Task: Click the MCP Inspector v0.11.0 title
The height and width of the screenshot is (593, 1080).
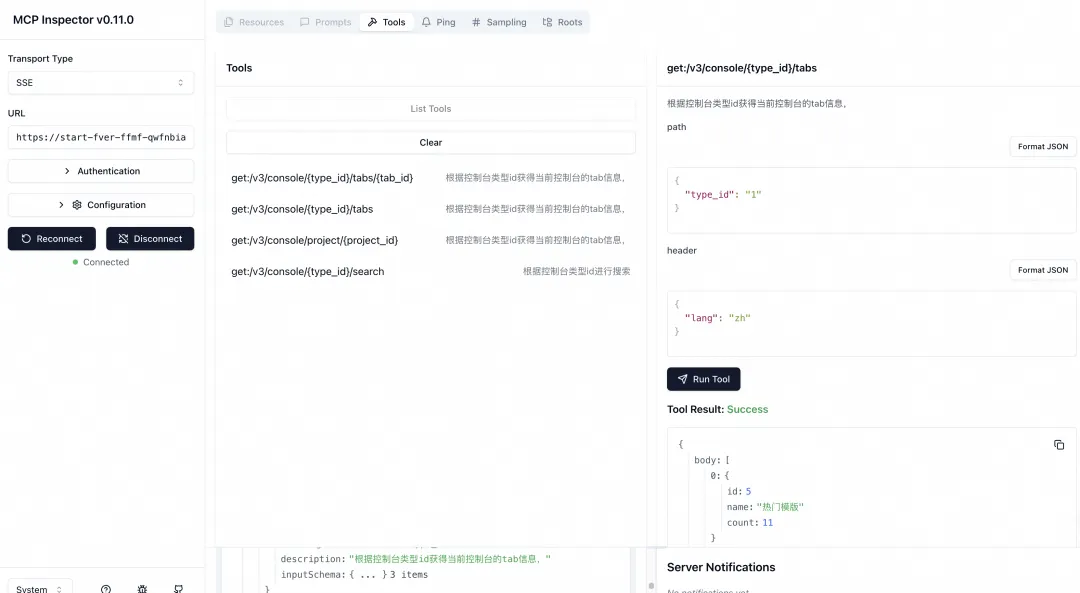Action: point(73,20)
